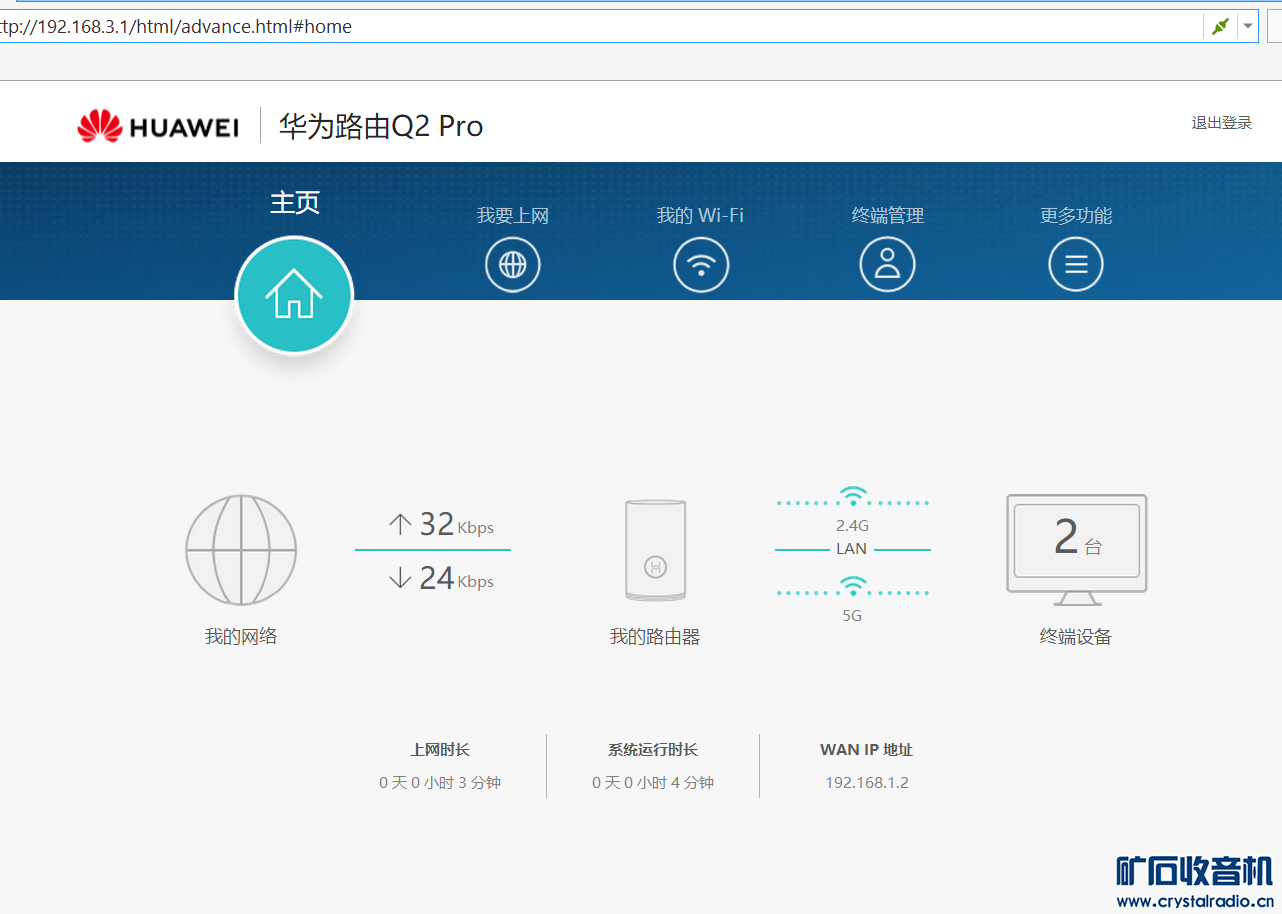
Task: Open the 终端管理 user icon
Action: coord(887,265)
